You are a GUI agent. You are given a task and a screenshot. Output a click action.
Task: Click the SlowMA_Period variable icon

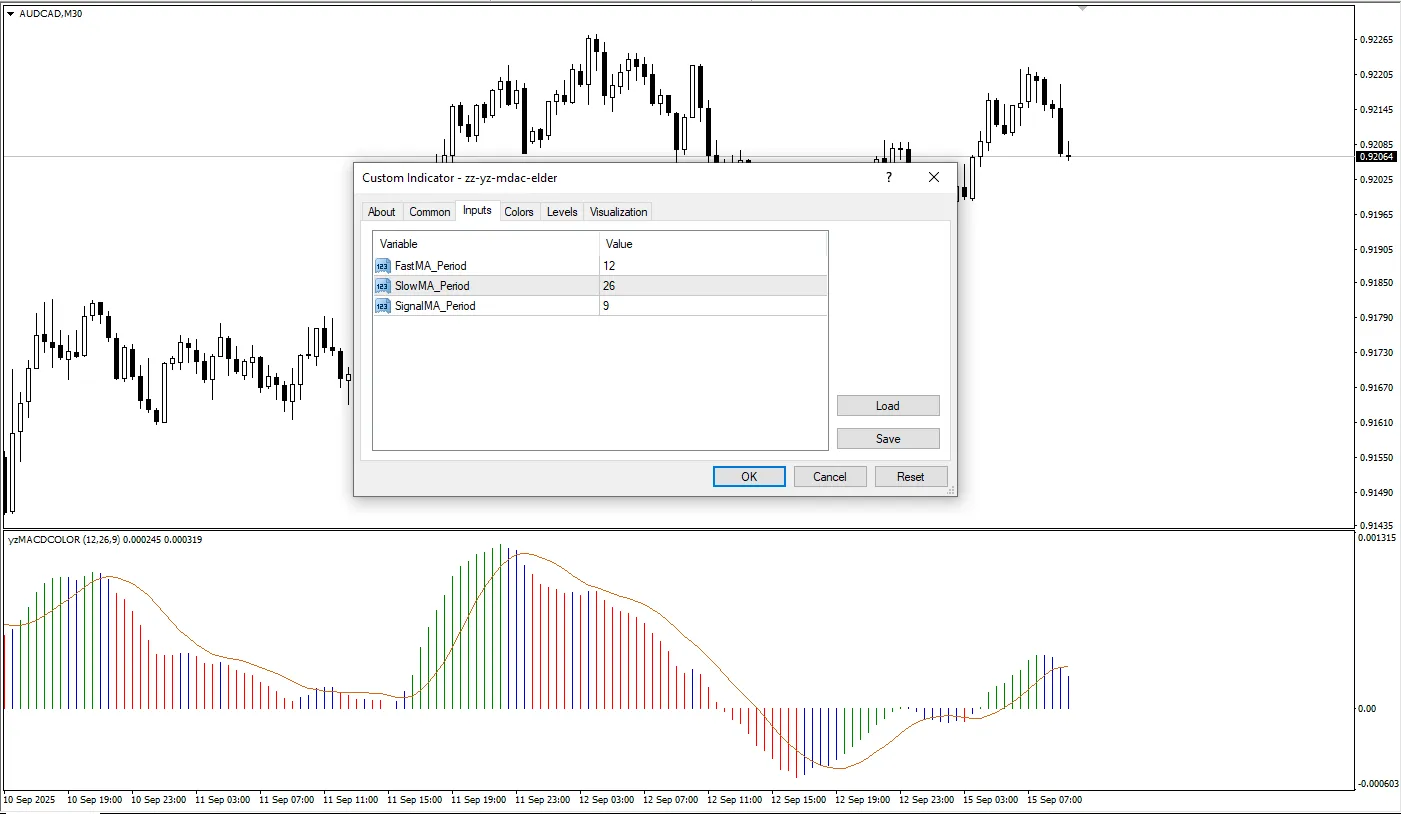pyautogui.click(x=383, y=286)
